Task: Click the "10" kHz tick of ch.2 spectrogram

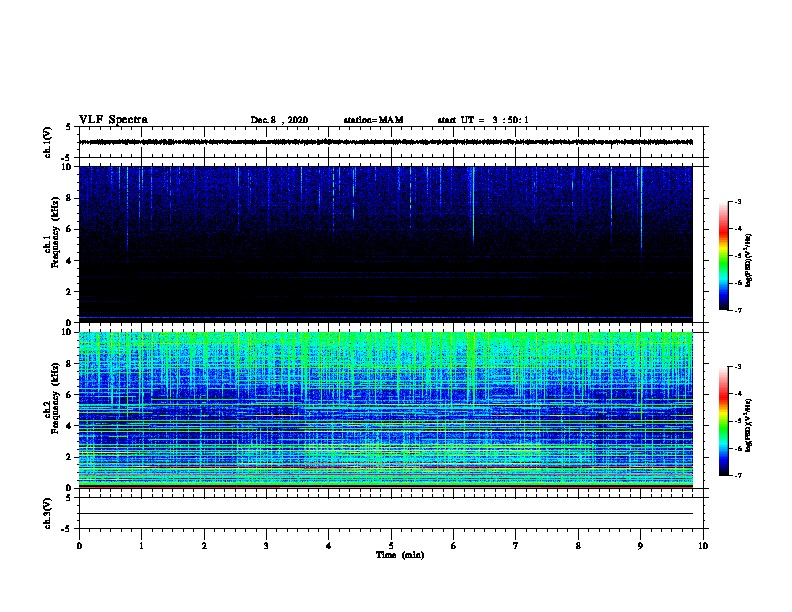Action: coord(67,332)
